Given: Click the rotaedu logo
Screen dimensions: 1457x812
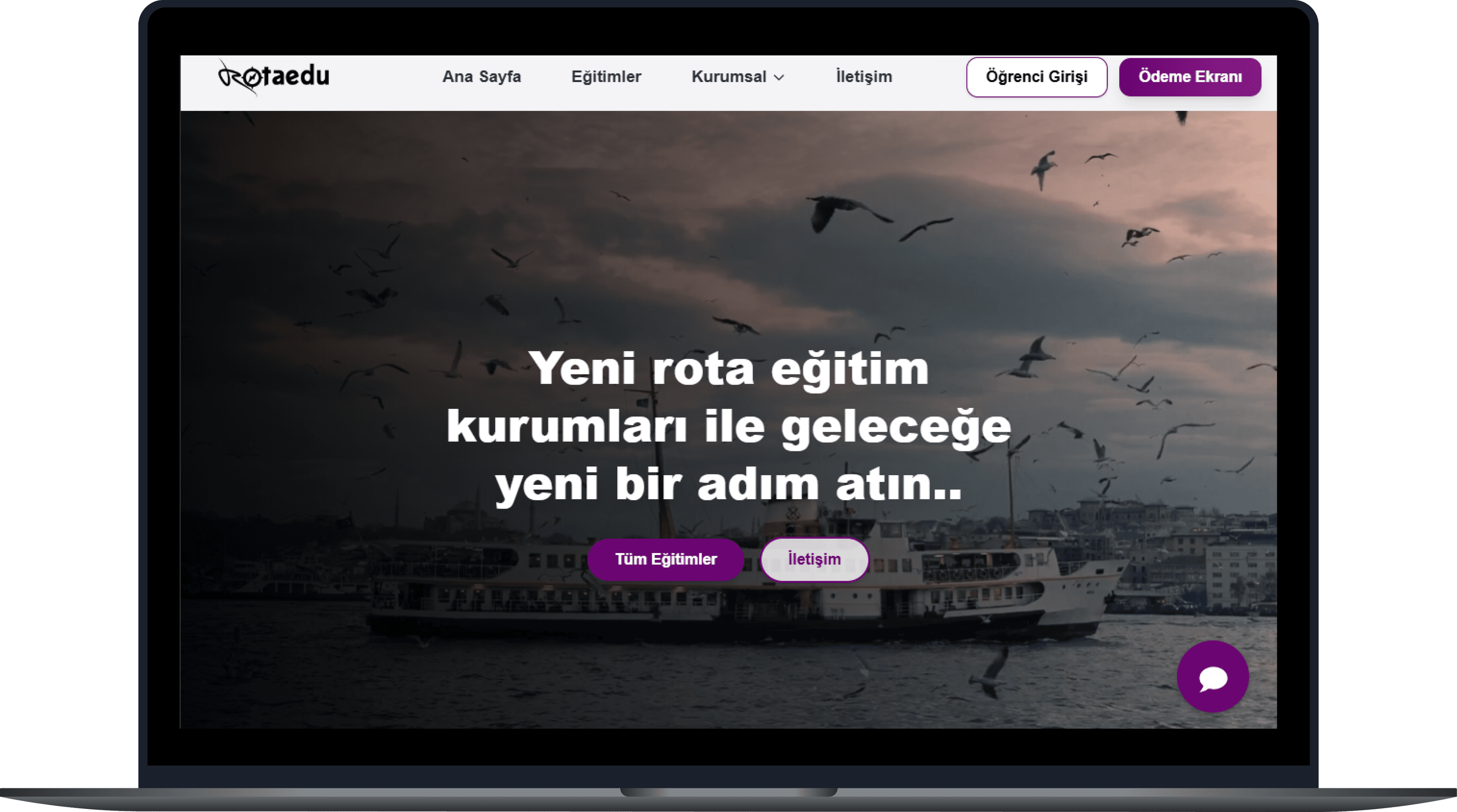Looking at the screenshot, I should (x=274, y=77).
